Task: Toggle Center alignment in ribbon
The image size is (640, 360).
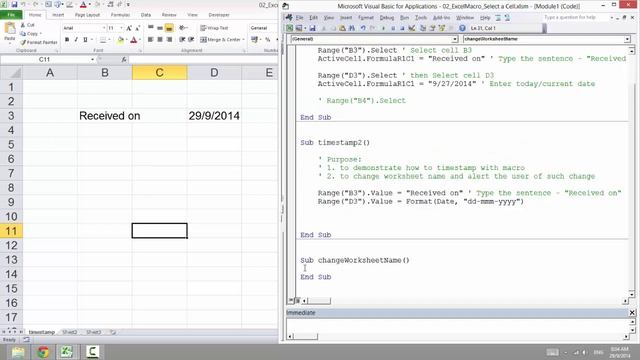Action: pyautogui.click(x=160, y=40)
